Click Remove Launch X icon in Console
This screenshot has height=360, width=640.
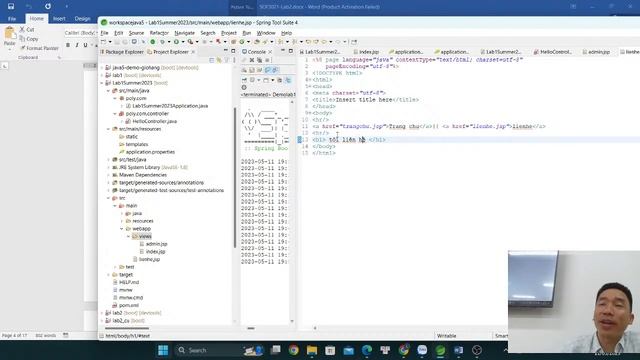252,60
